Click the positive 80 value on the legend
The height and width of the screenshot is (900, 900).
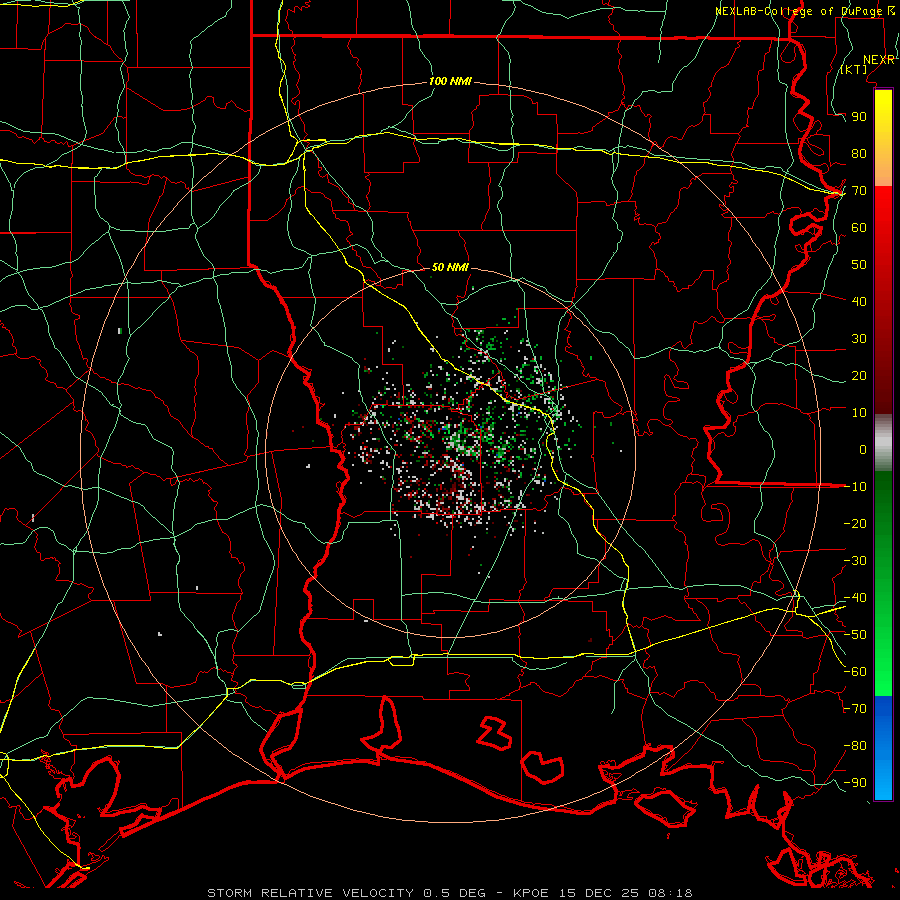click(859, 153)
